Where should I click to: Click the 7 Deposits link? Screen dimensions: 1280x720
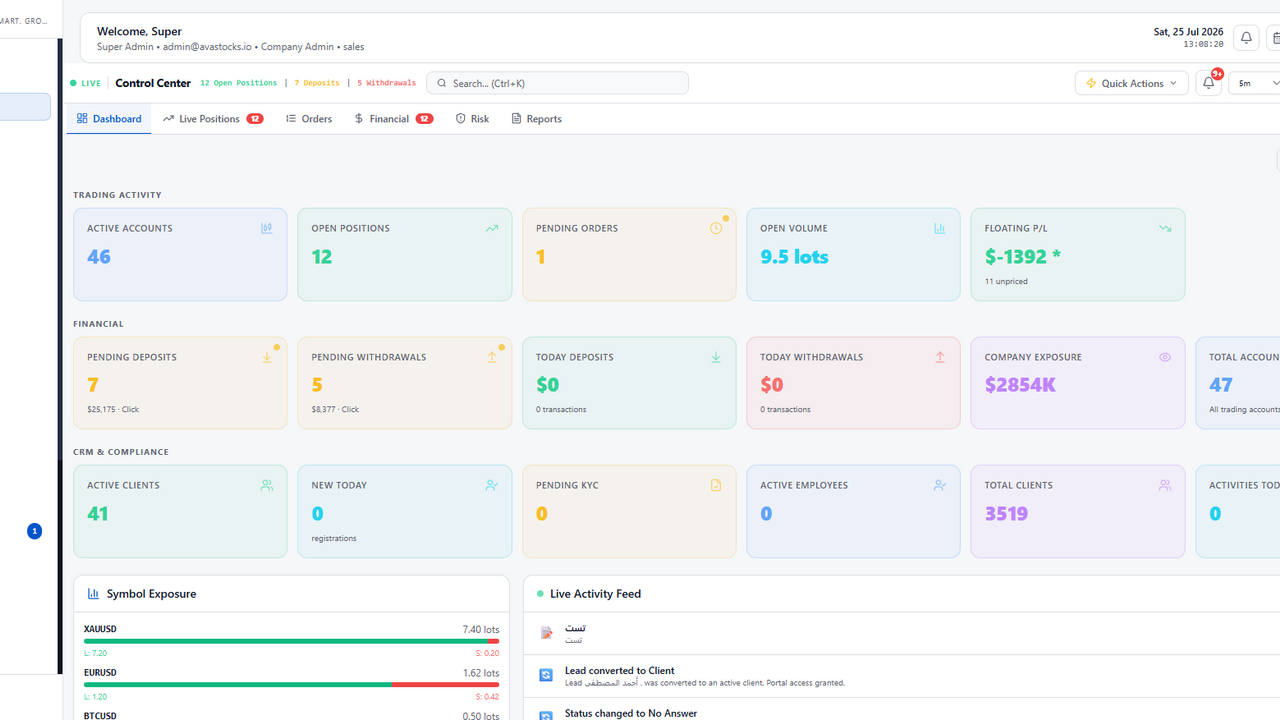(317, 83)
